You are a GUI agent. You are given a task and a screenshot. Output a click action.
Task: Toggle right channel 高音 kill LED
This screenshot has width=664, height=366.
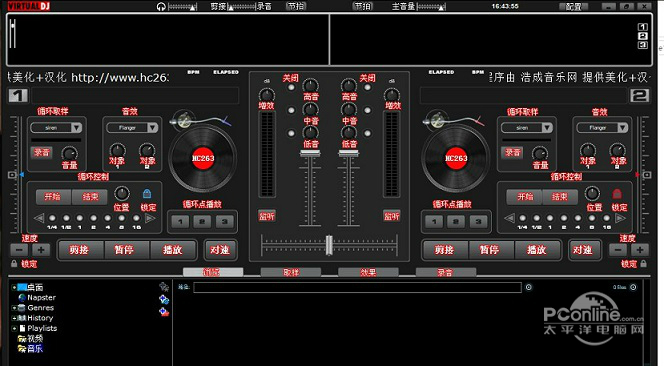(368, 87)
